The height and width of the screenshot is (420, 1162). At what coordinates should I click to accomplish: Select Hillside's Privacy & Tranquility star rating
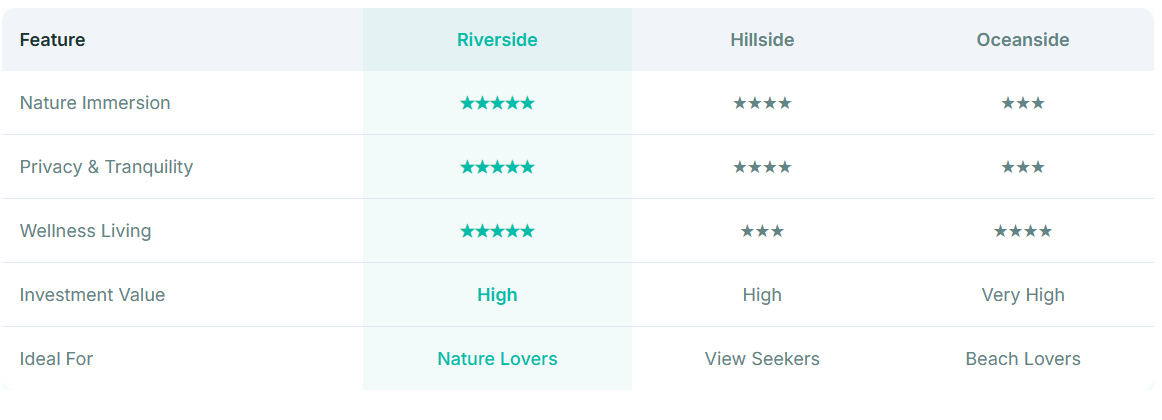click(x=762, y=167)
